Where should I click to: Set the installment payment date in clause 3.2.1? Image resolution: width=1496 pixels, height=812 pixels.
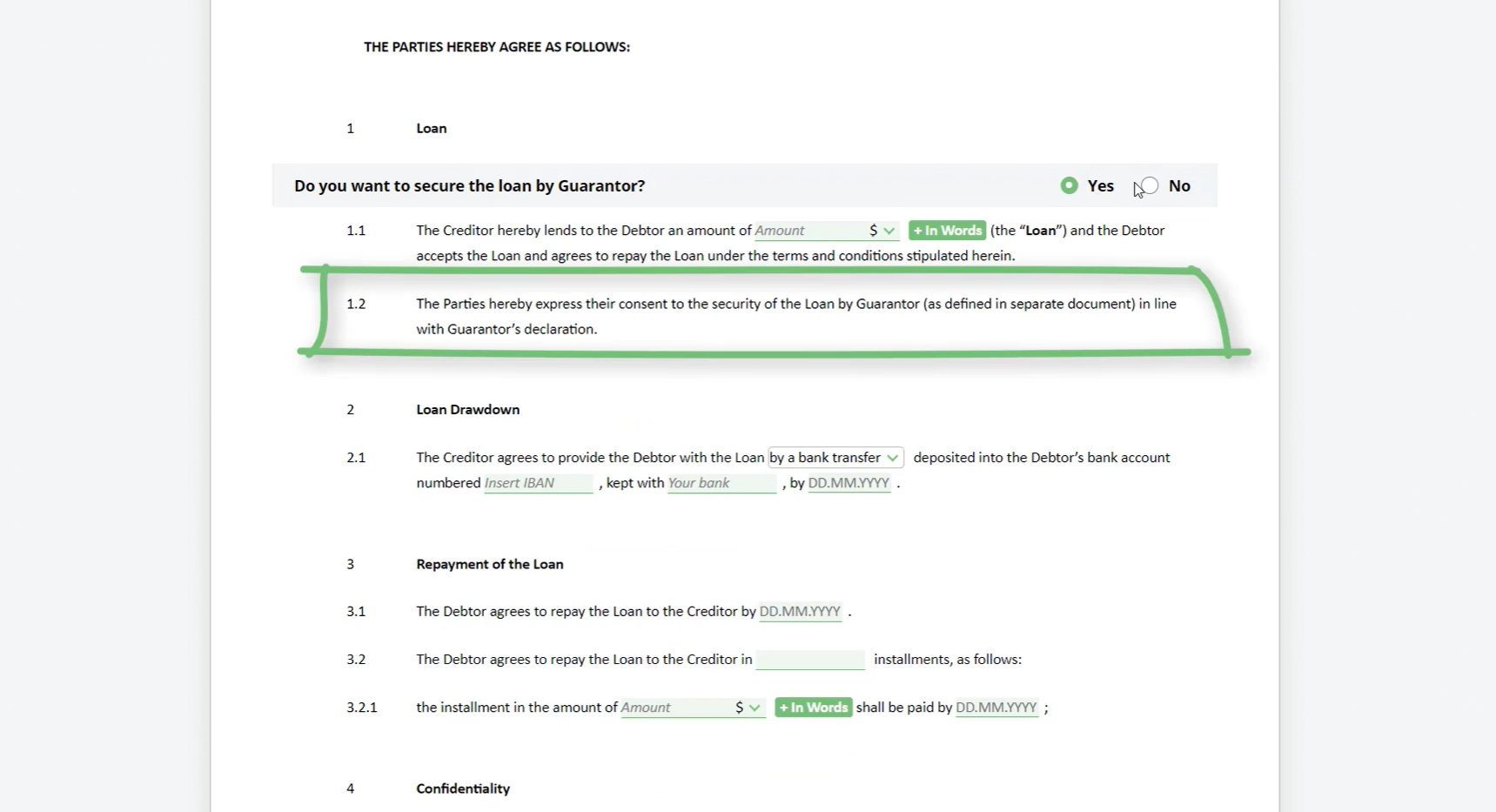[x=997, y=708]
